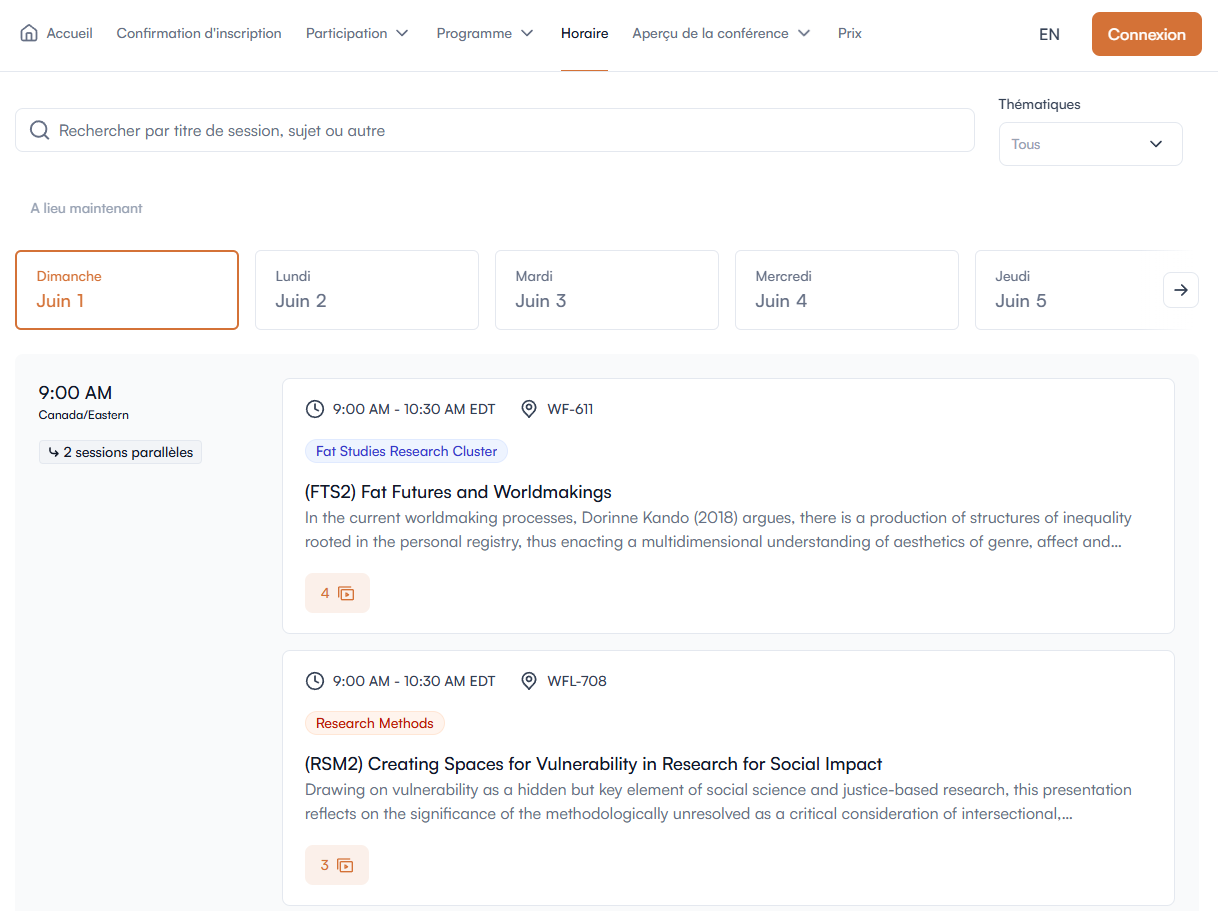
Task: Click the clock icon on the FTS2 session
Action: [315, 409]
